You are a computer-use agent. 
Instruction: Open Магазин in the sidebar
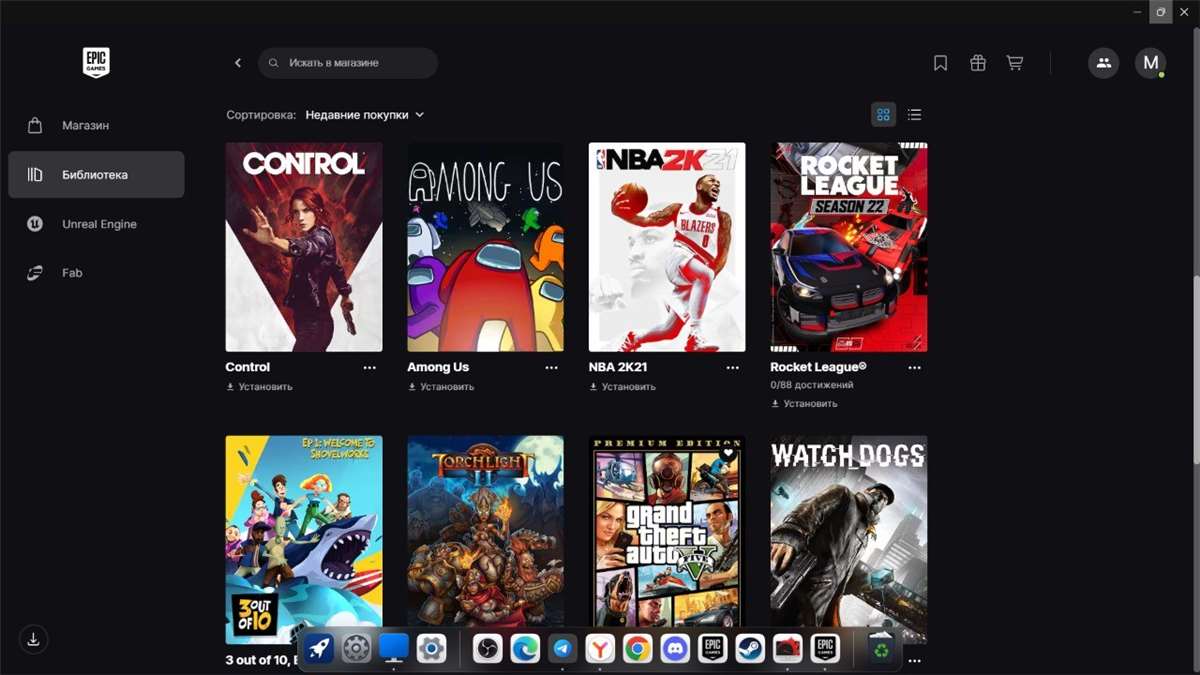point(96,125)
